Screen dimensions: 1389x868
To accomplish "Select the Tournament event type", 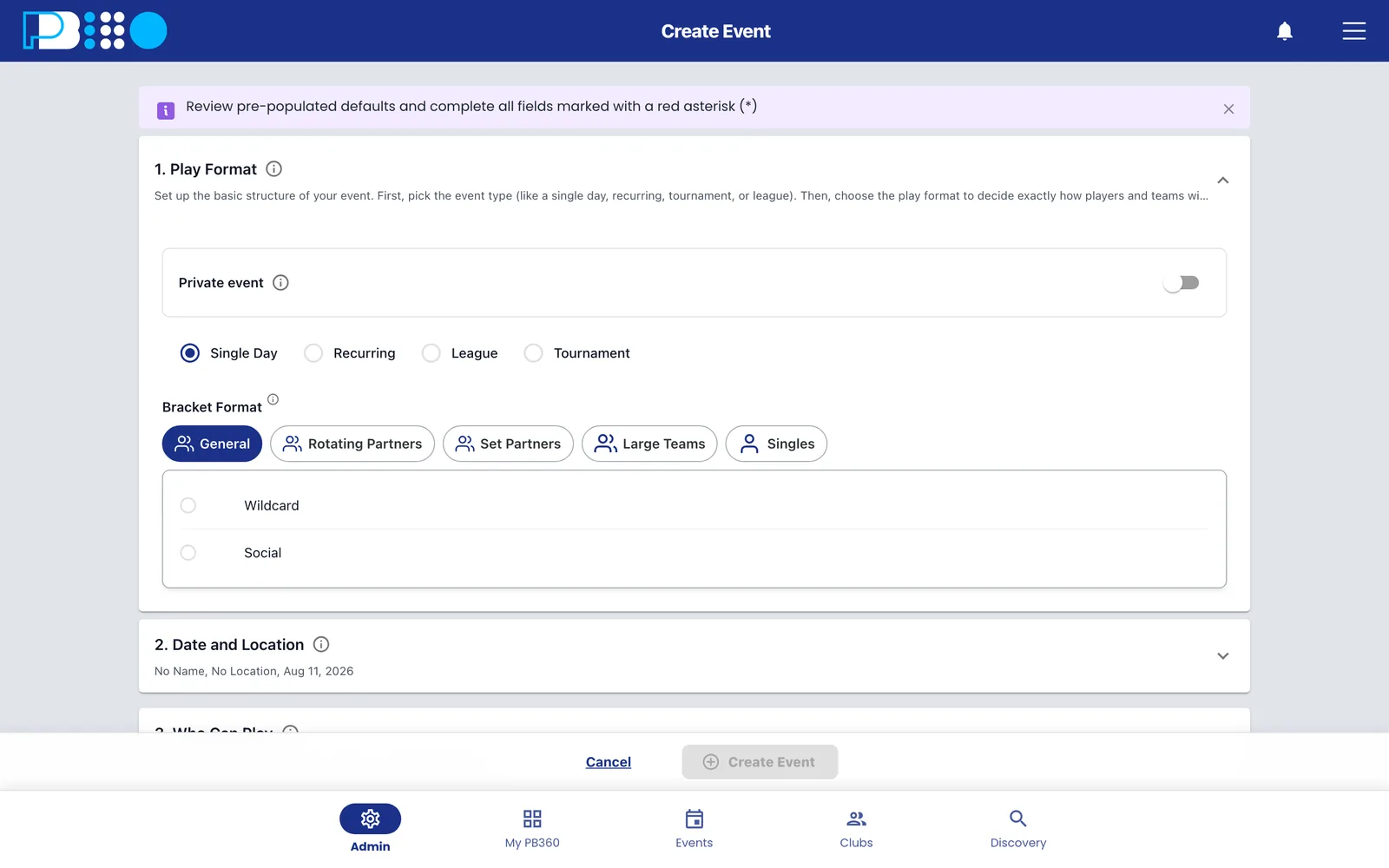I will [534, 353].
